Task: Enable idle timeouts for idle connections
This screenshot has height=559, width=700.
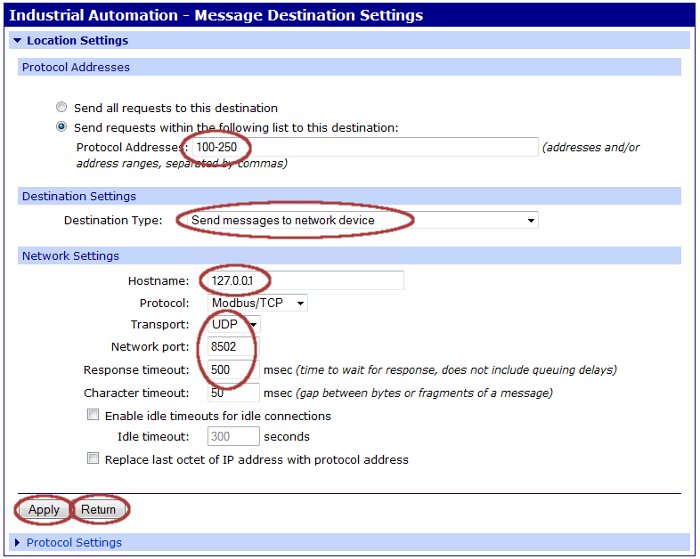Action: point(93,415)
